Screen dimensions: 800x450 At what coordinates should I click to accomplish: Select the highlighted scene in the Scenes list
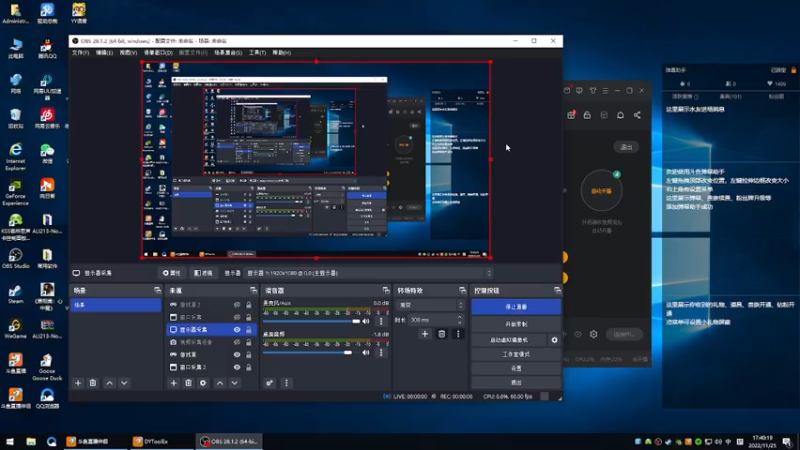coord(115,305)
